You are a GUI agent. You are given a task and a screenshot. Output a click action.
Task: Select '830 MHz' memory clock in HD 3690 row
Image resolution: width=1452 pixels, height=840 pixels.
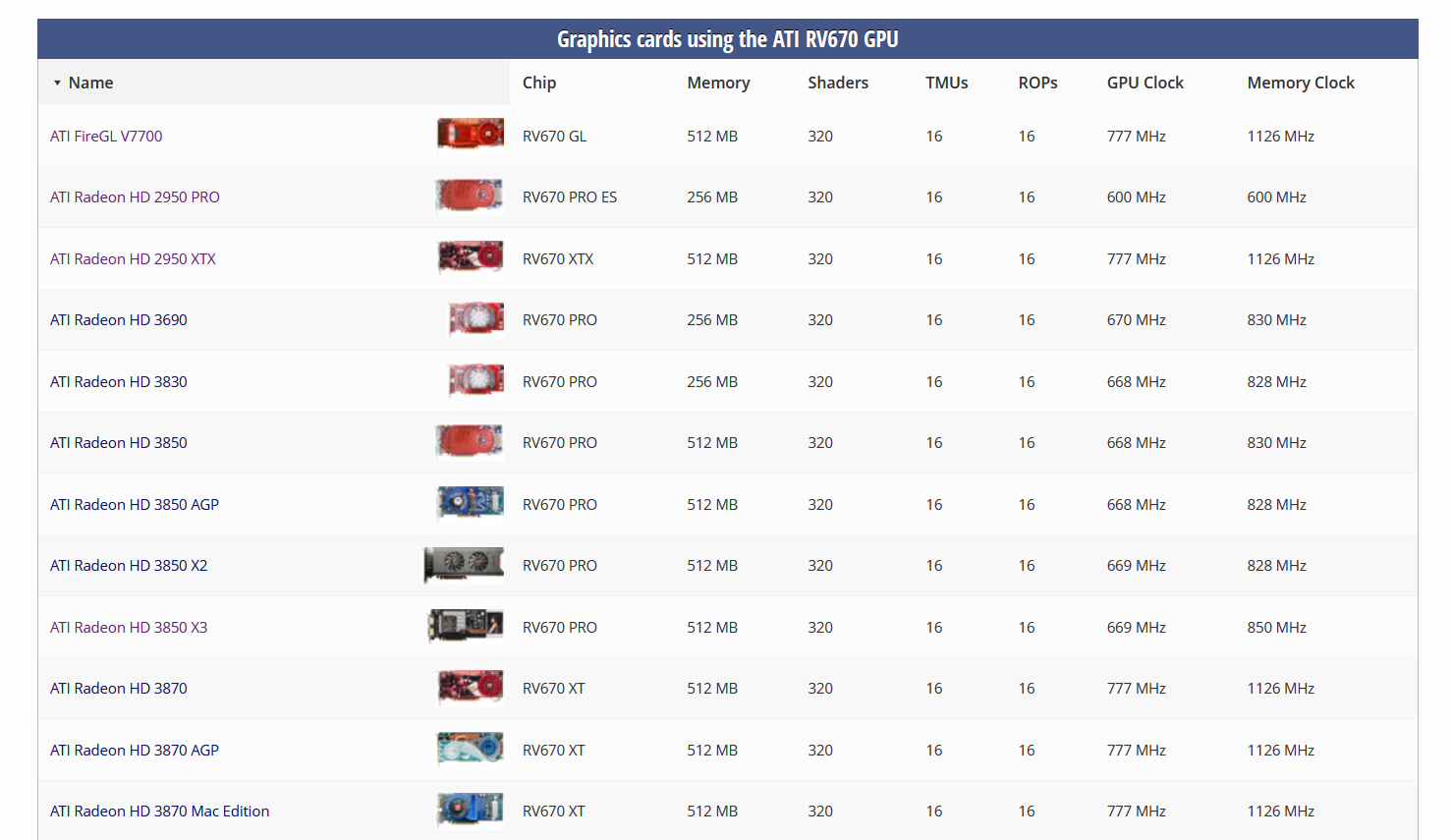1277,320
